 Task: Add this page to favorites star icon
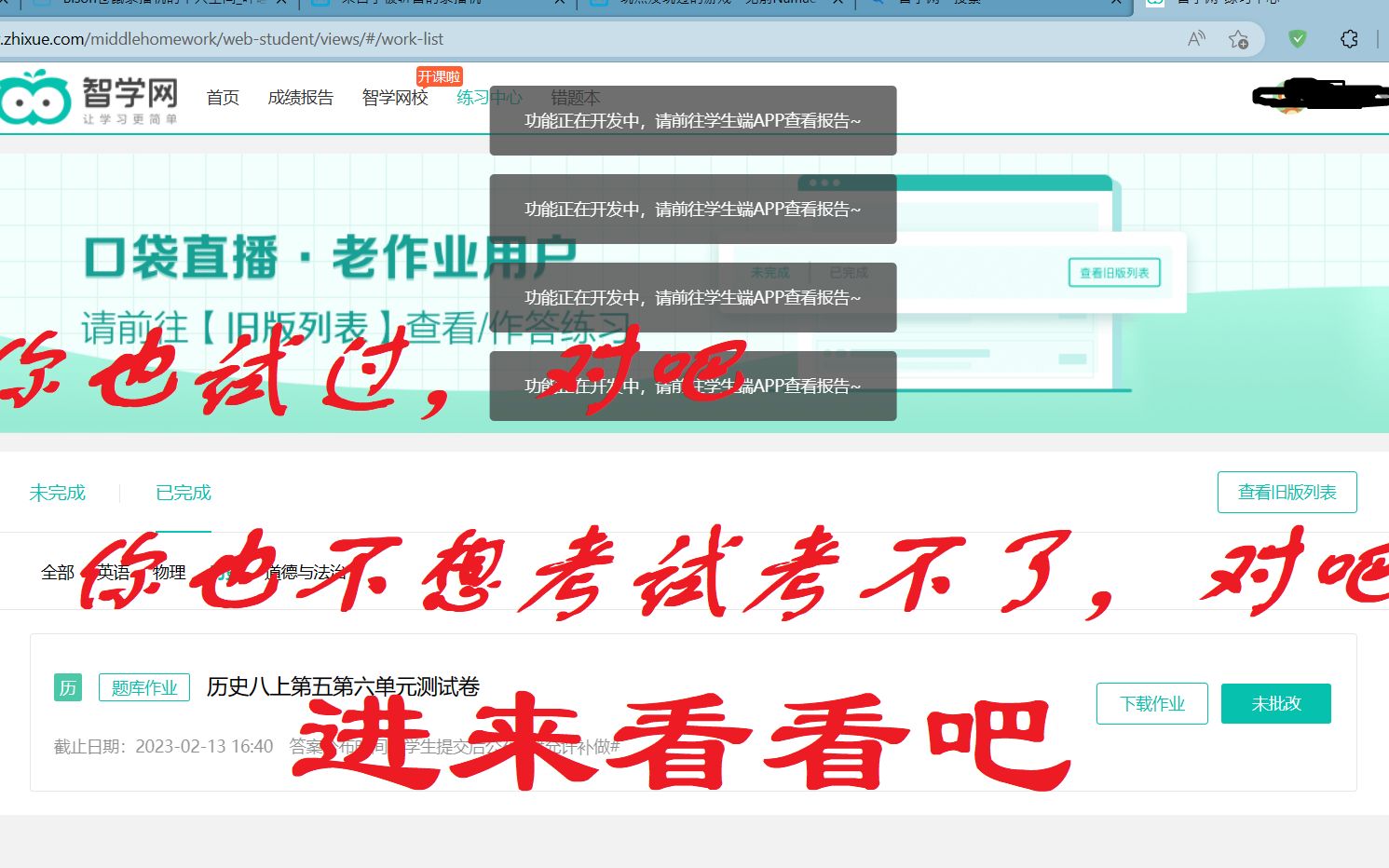pos(1238,39)
